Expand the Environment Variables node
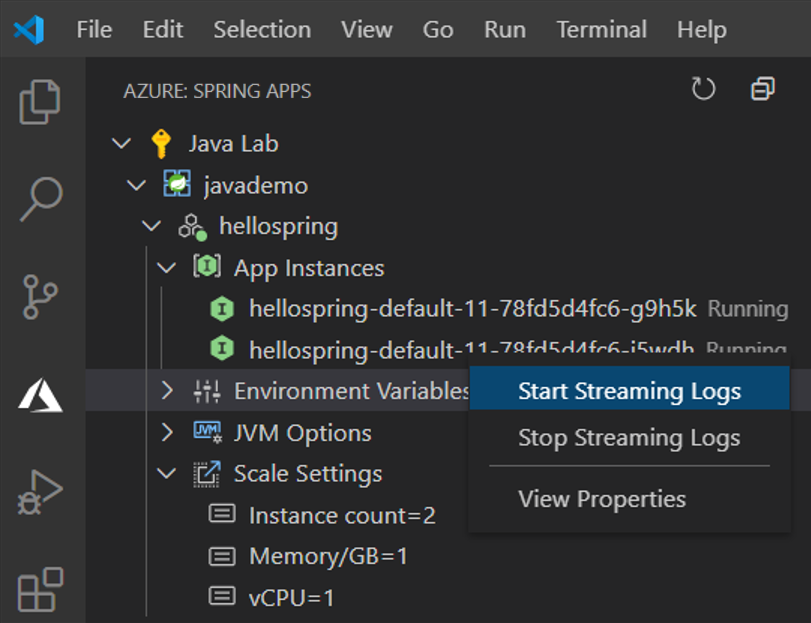Screen dimensions: 811x623 [167, 390]
